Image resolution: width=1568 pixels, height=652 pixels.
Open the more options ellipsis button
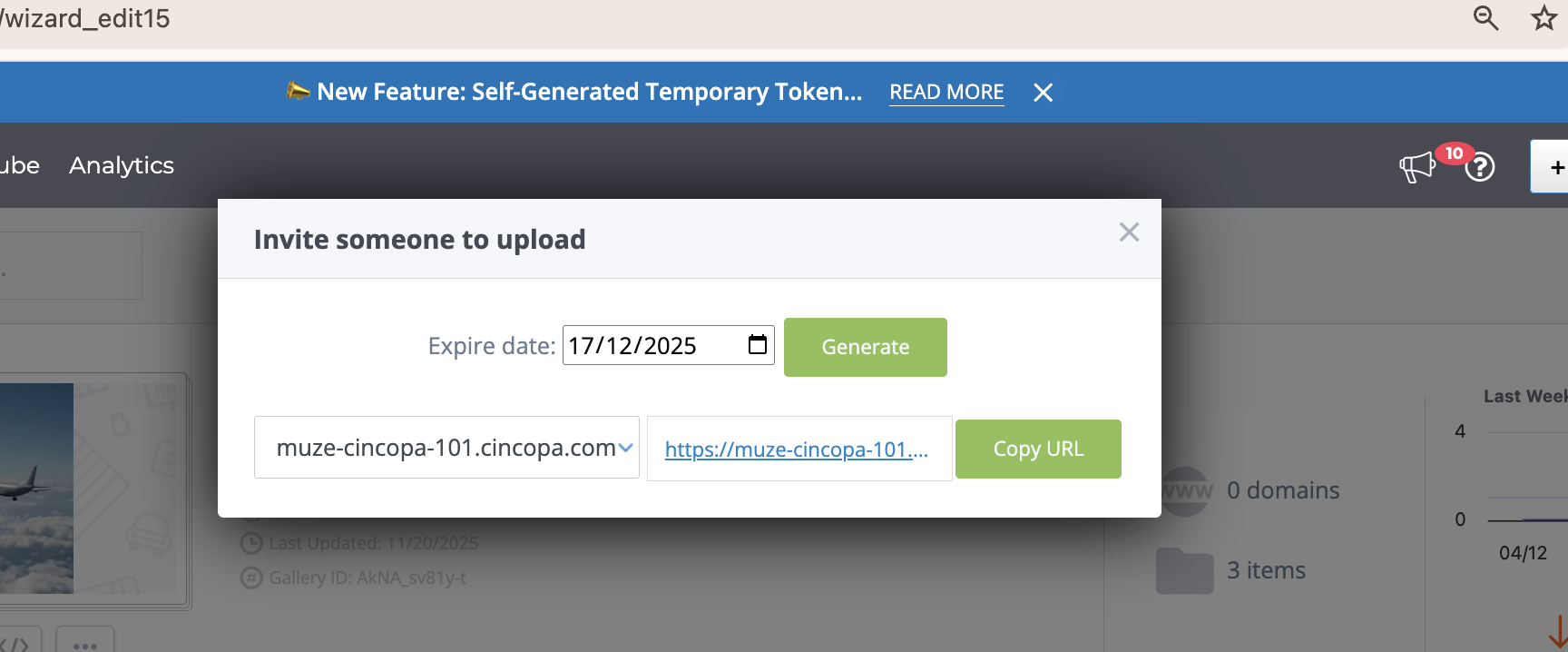pyautogui.click(x=85, y=643)
